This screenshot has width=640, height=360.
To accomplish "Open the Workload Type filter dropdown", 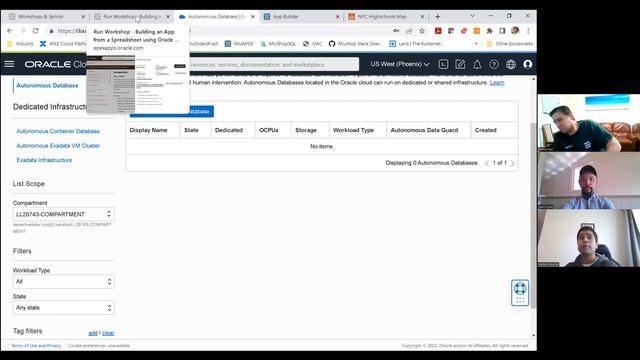I will 63,281.
